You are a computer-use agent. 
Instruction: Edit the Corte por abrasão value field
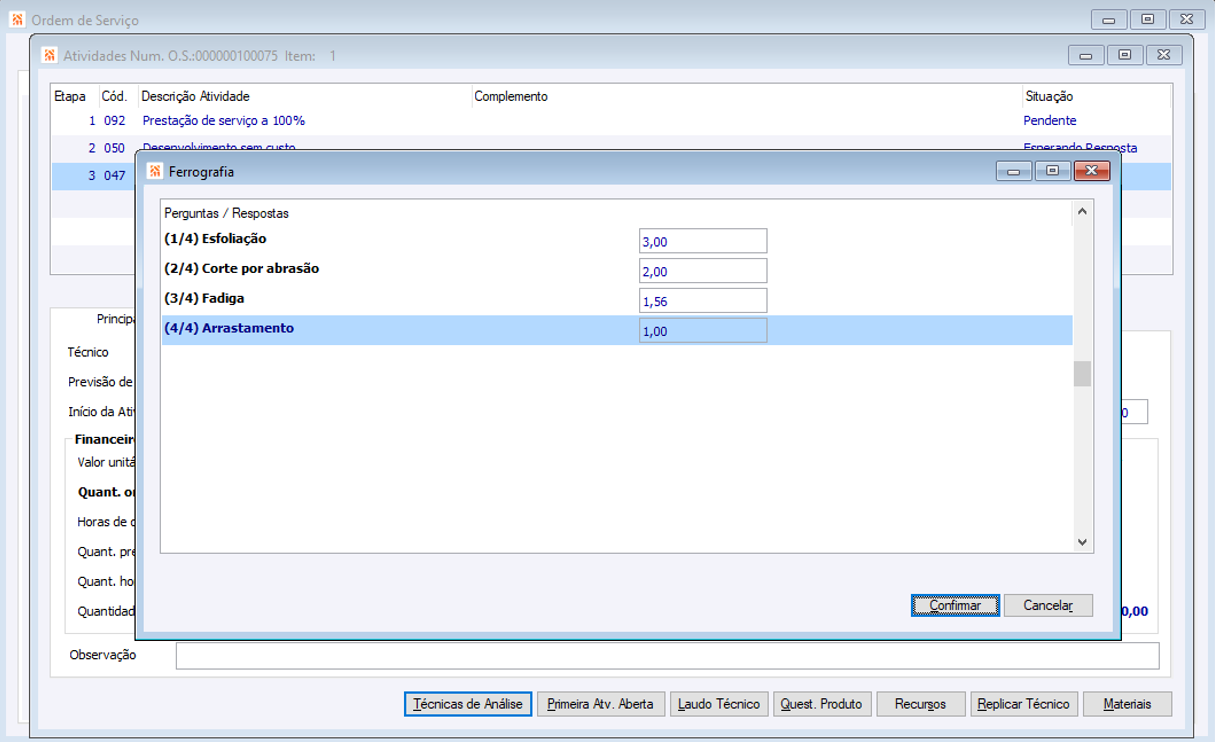click(703, 271)
